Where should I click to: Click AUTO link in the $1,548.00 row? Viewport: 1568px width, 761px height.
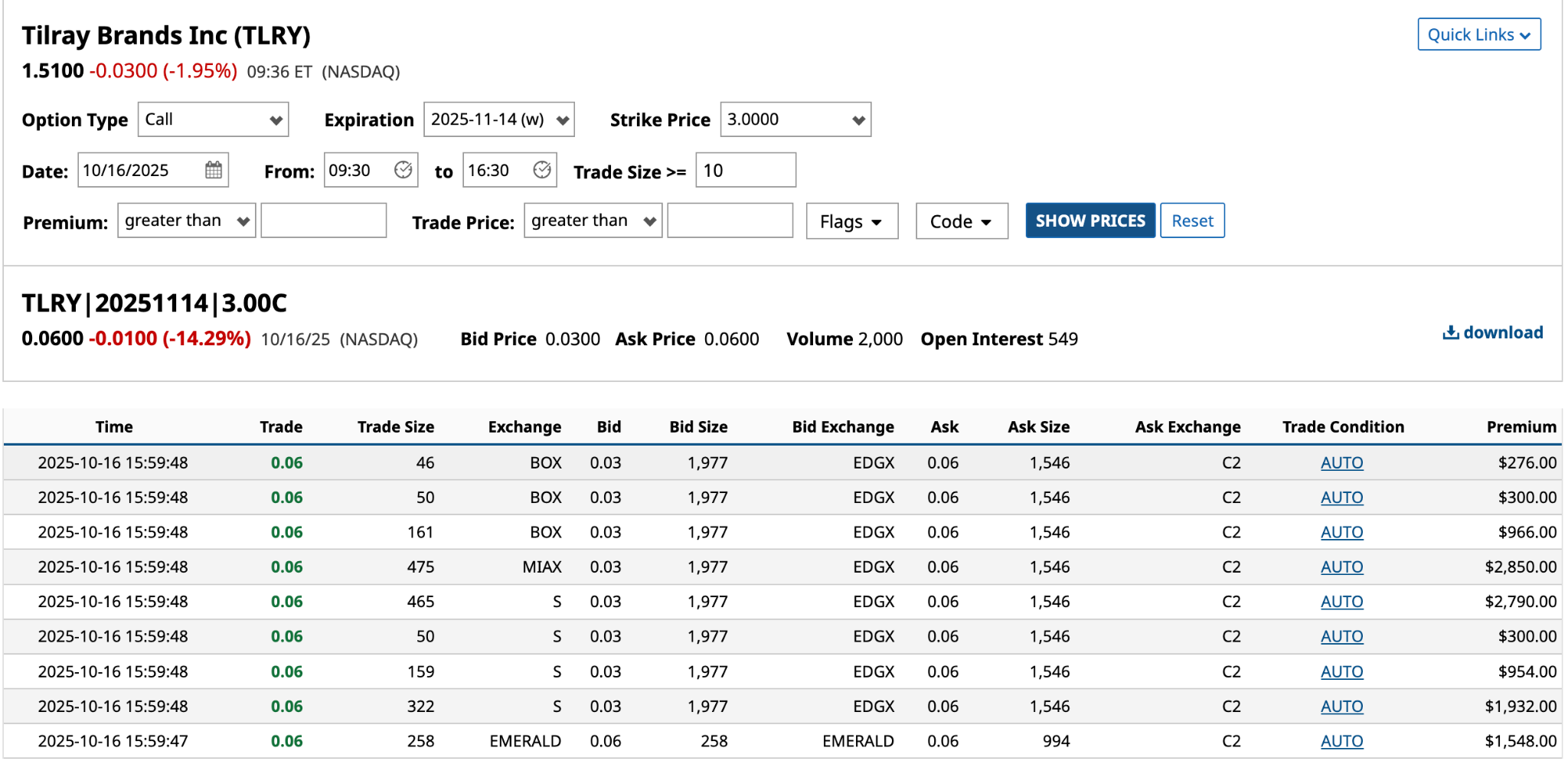pos(1341,741)
